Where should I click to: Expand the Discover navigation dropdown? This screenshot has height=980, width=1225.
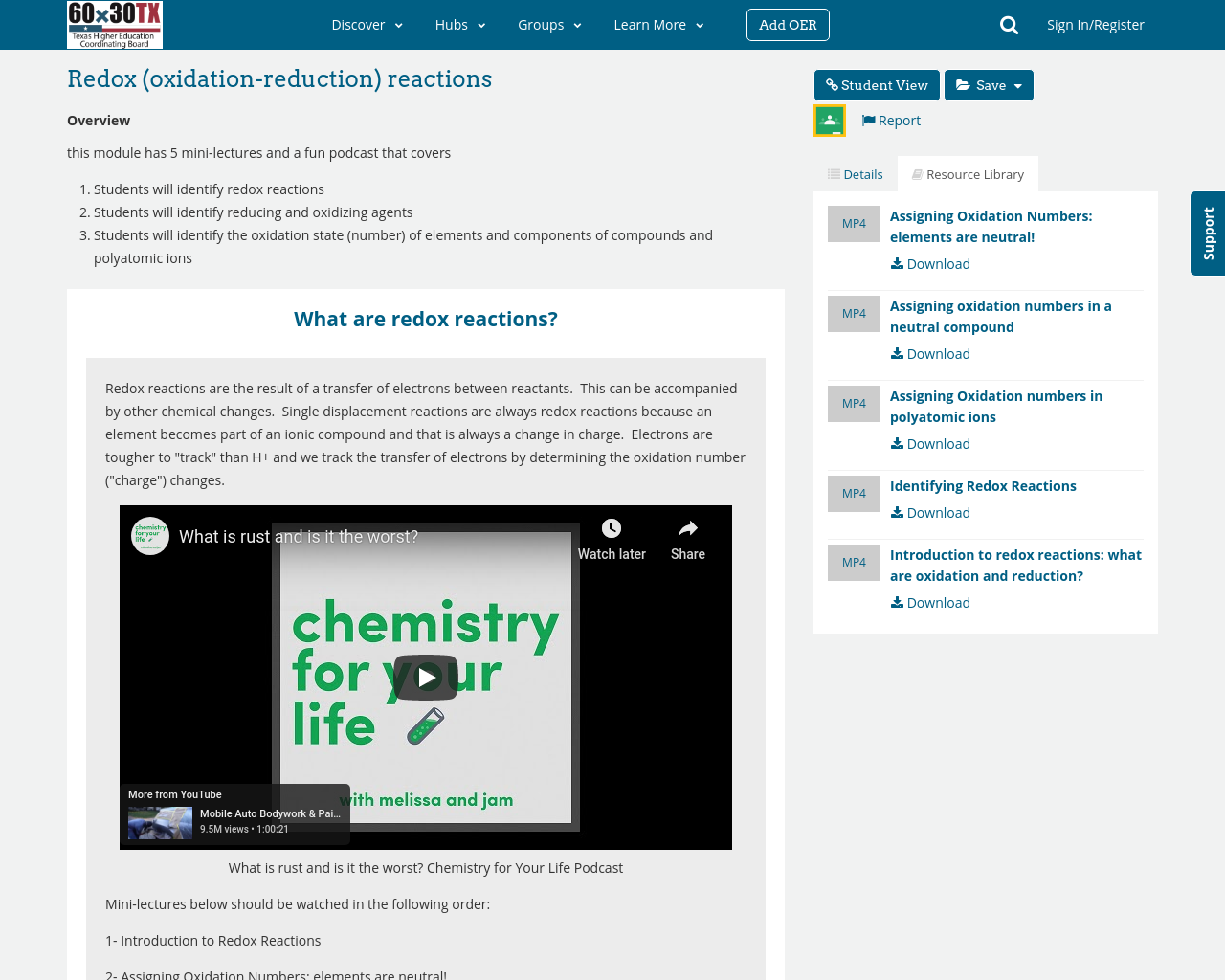pyautogui.click(x=367, y=23)
